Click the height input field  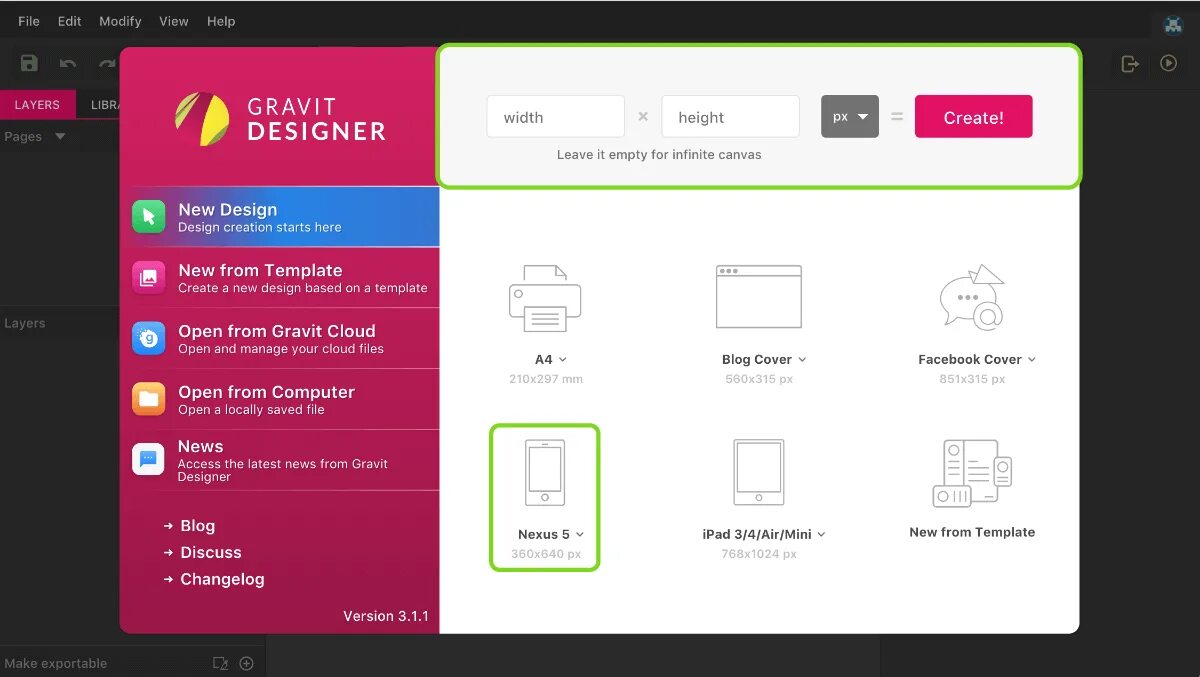[731, 117]
